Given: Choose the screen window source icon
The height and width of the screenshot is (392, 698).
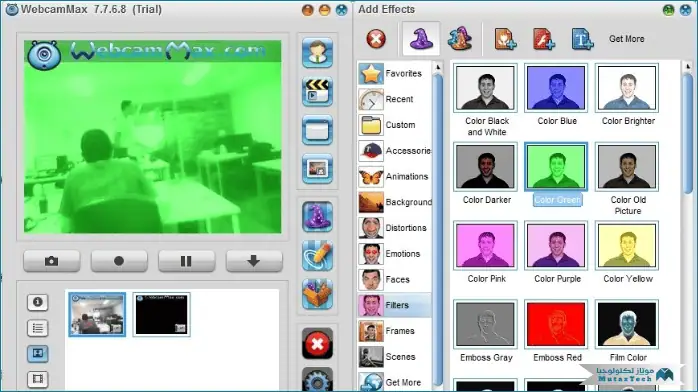Looking at the screenshot, I should click(x=317, y=130).
